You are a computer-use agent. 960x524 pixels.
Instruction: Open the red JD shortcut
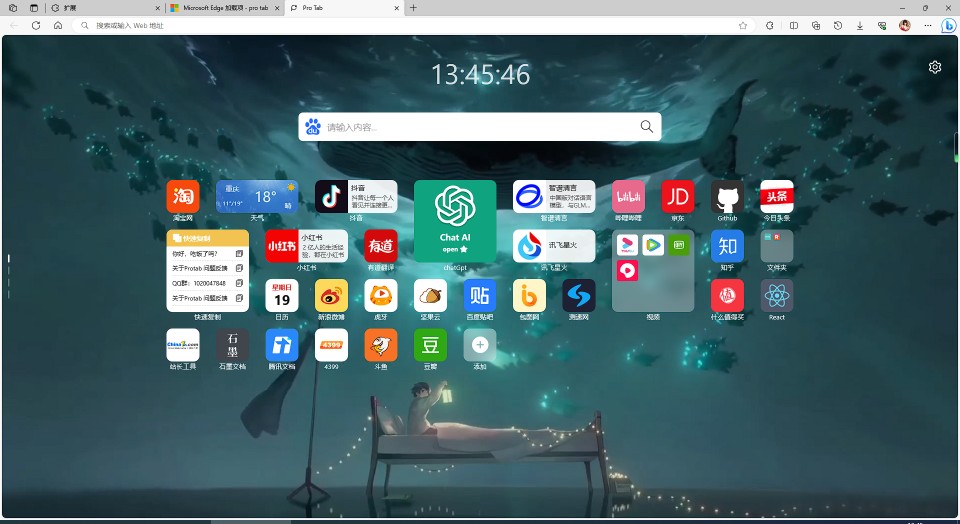[678, 196]
